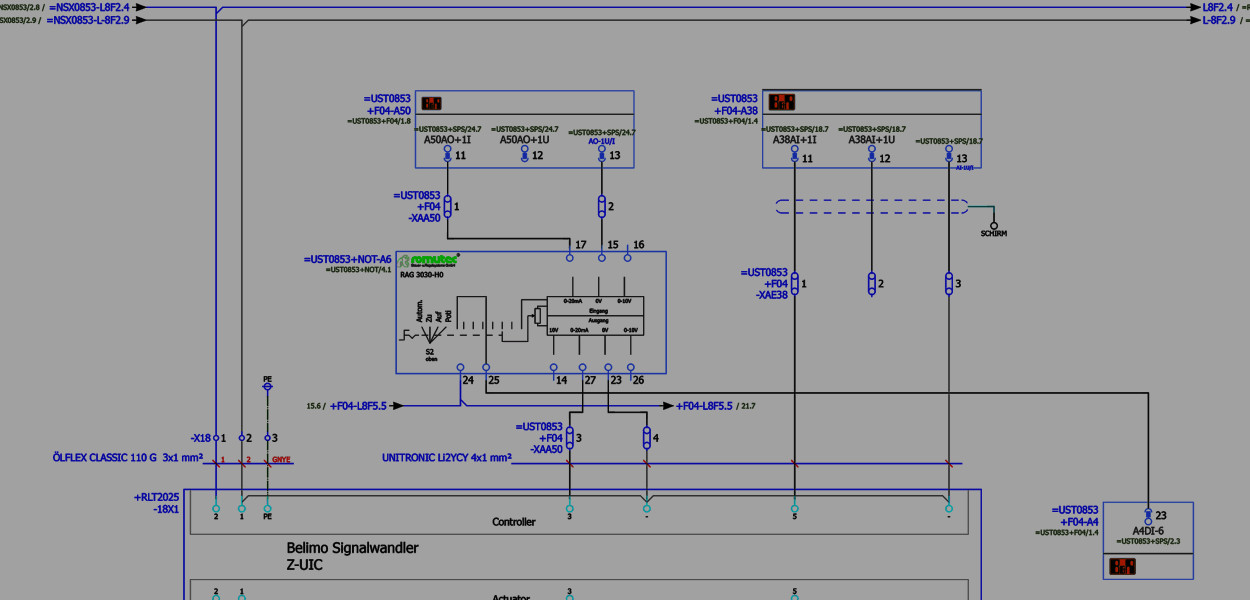Click the dashed cable shield symbol

click(871, 207)
